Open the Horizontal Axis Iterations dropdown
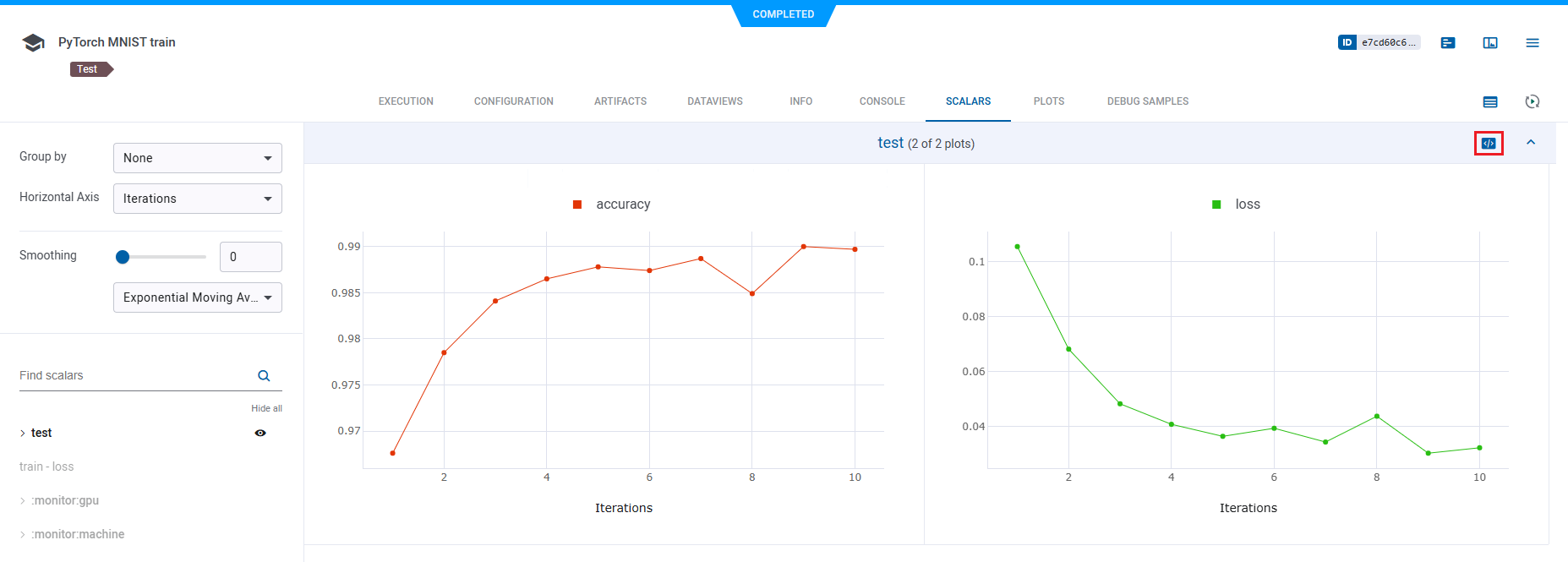 pos(197,199)
